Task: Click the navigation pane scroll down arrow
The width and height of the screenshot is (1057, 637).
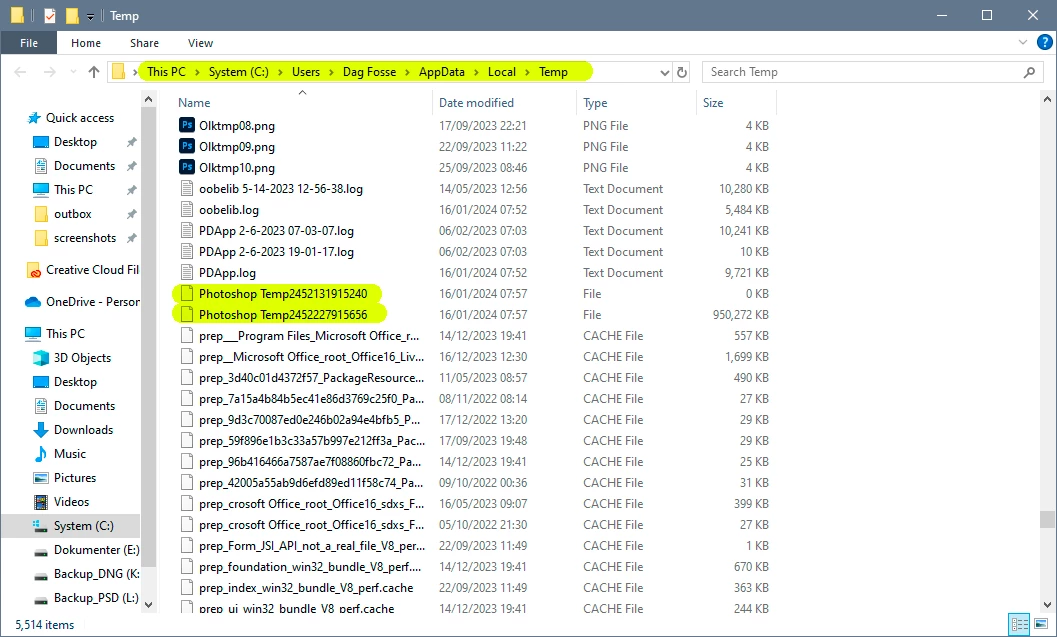Action: 148,605
